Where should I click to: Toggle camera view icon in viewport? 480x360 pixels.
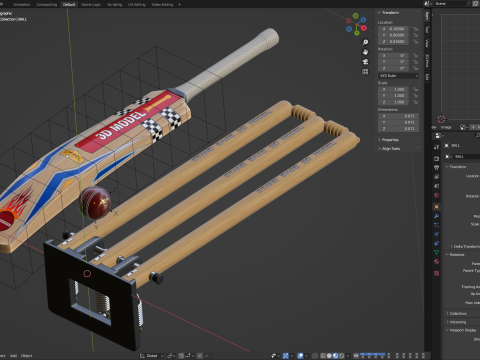[365, 62]
